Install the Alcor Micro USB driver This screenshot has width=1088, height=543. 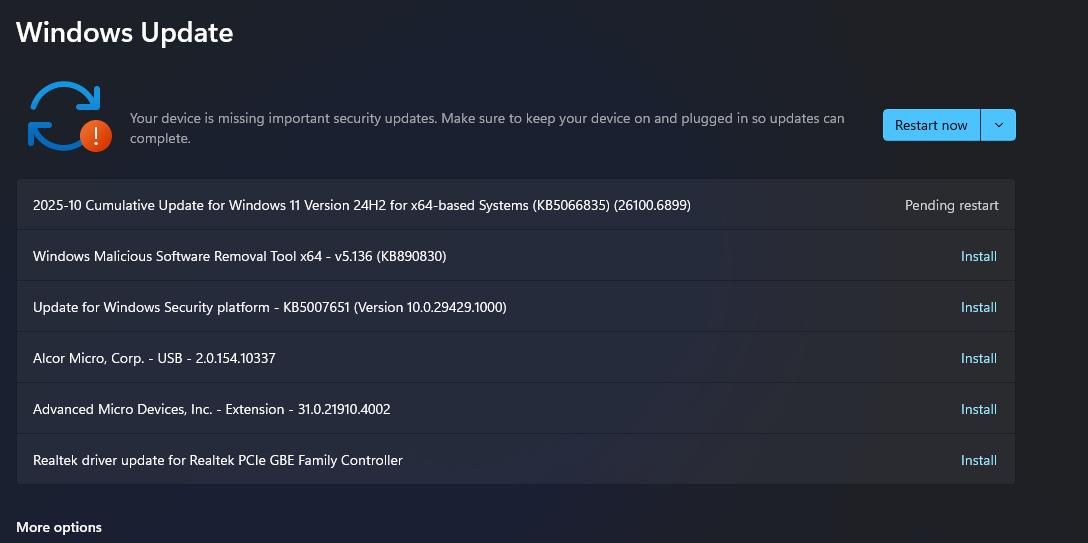(978, 358)
